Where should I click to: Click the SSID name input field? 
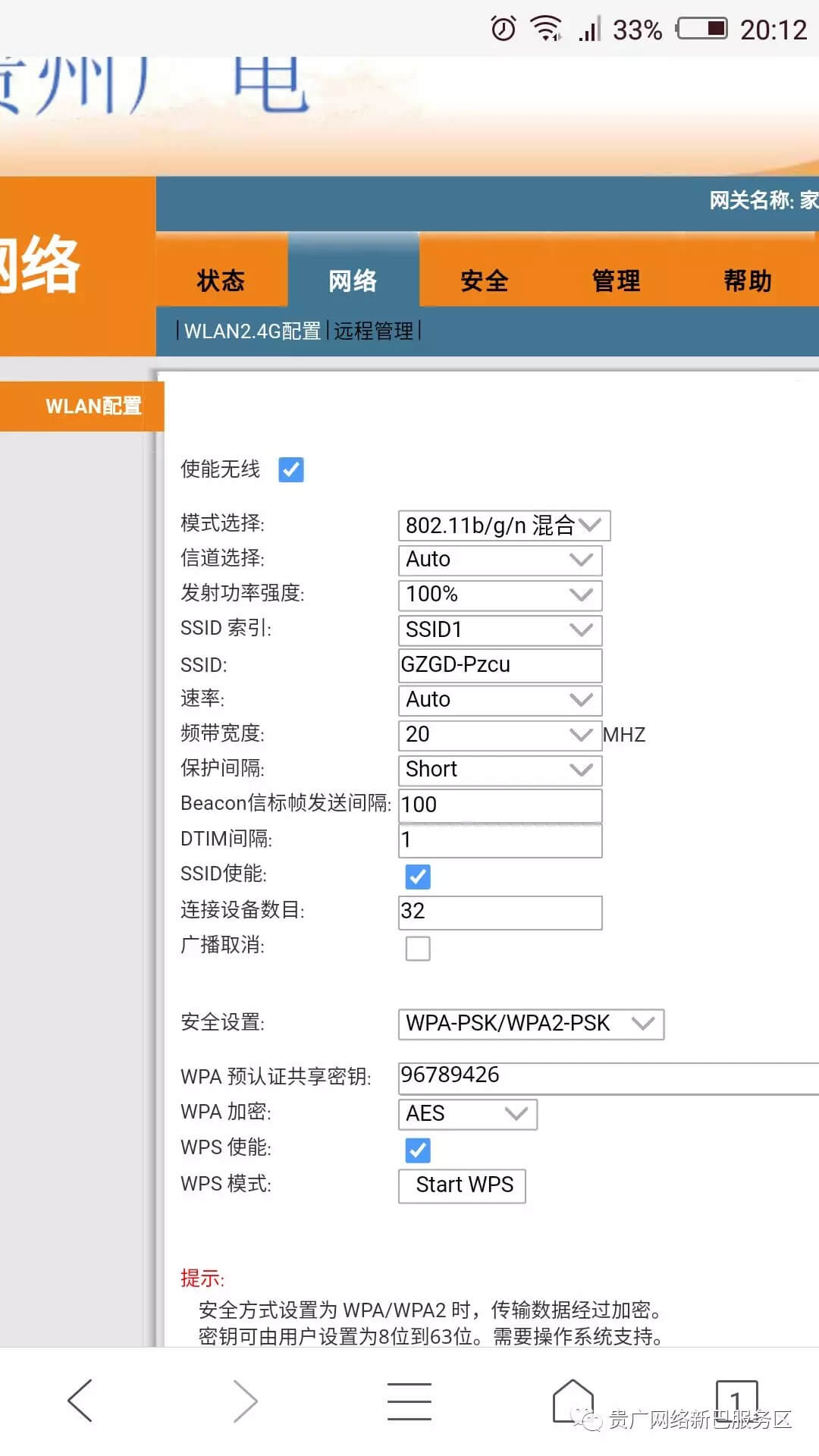coord(500,665)
